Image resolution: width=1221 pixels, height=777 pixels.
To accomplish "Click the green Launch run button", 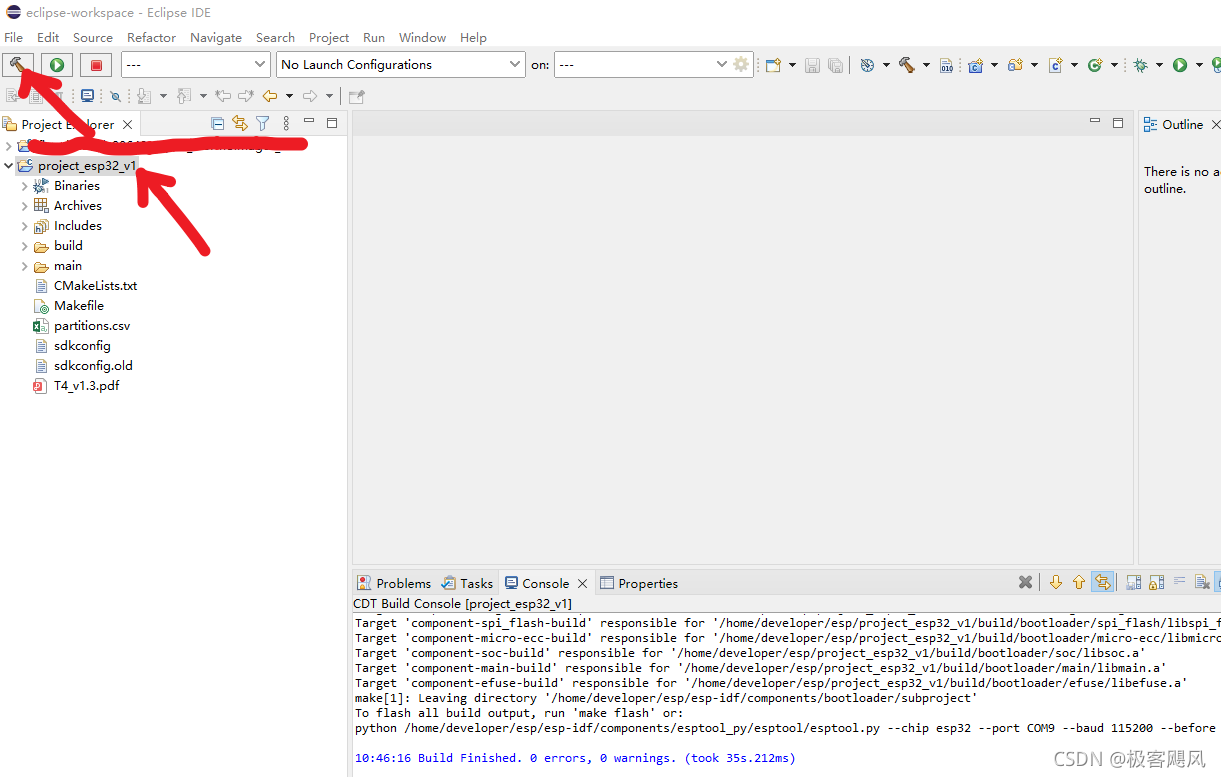I will (57, 64).
